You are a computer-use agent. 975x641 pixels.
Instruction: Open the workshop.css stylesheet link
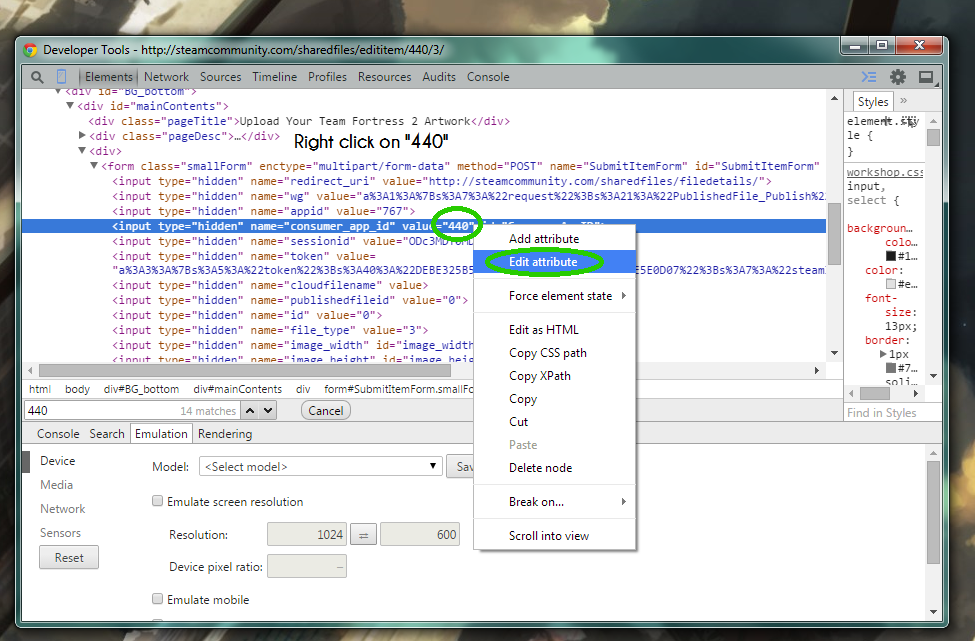point(885,172)
